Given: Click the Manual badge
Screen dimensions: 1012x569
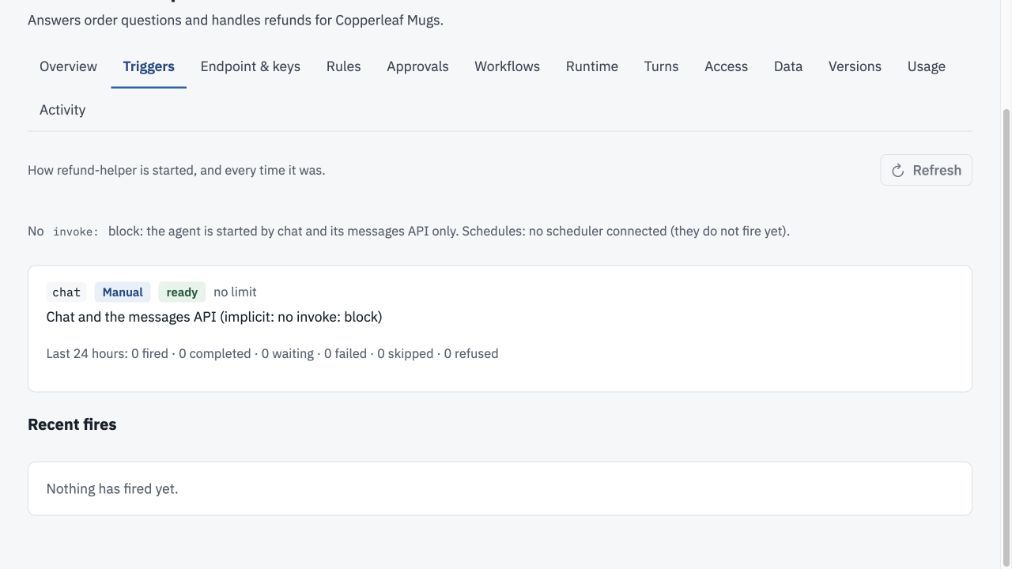Looking at the screenshot, I should [x=123, y=292].
